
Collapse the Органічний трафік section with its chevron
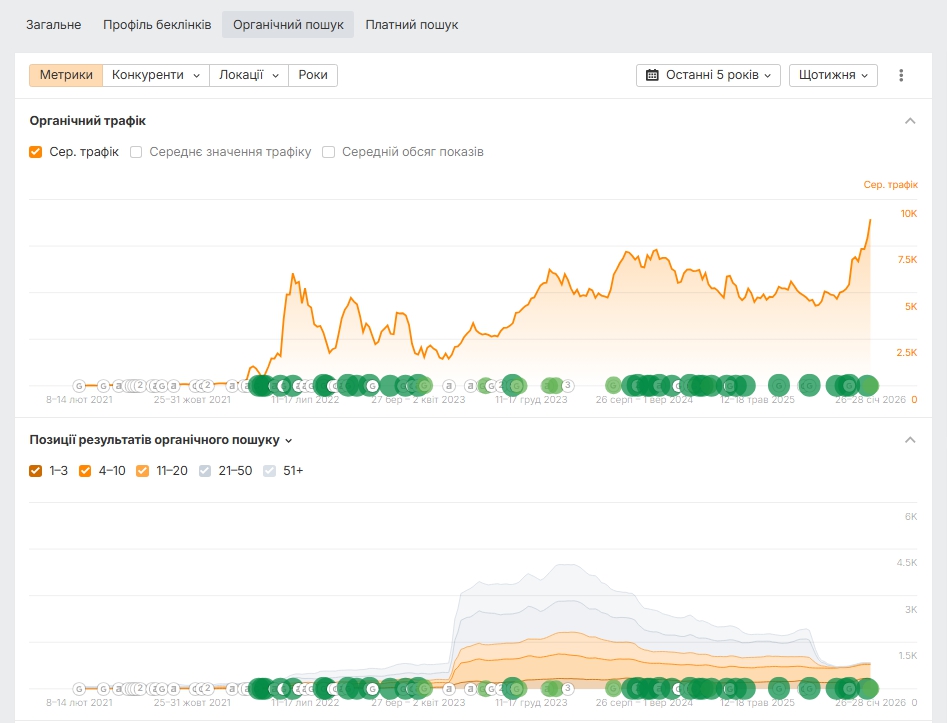(x=910, y=121)
